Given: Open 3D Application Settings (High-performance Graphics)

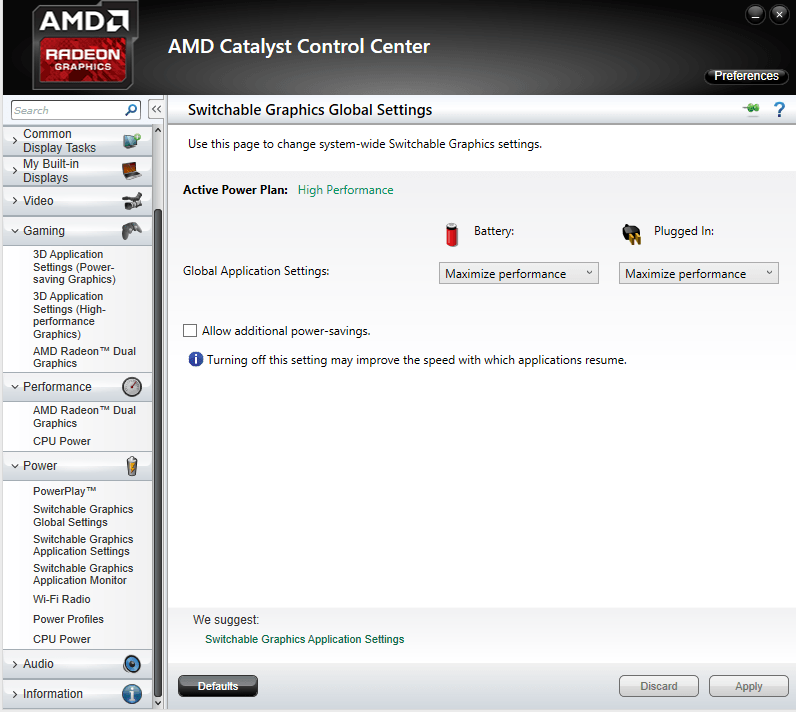Looking at the screenshot, I should point(70,315).
